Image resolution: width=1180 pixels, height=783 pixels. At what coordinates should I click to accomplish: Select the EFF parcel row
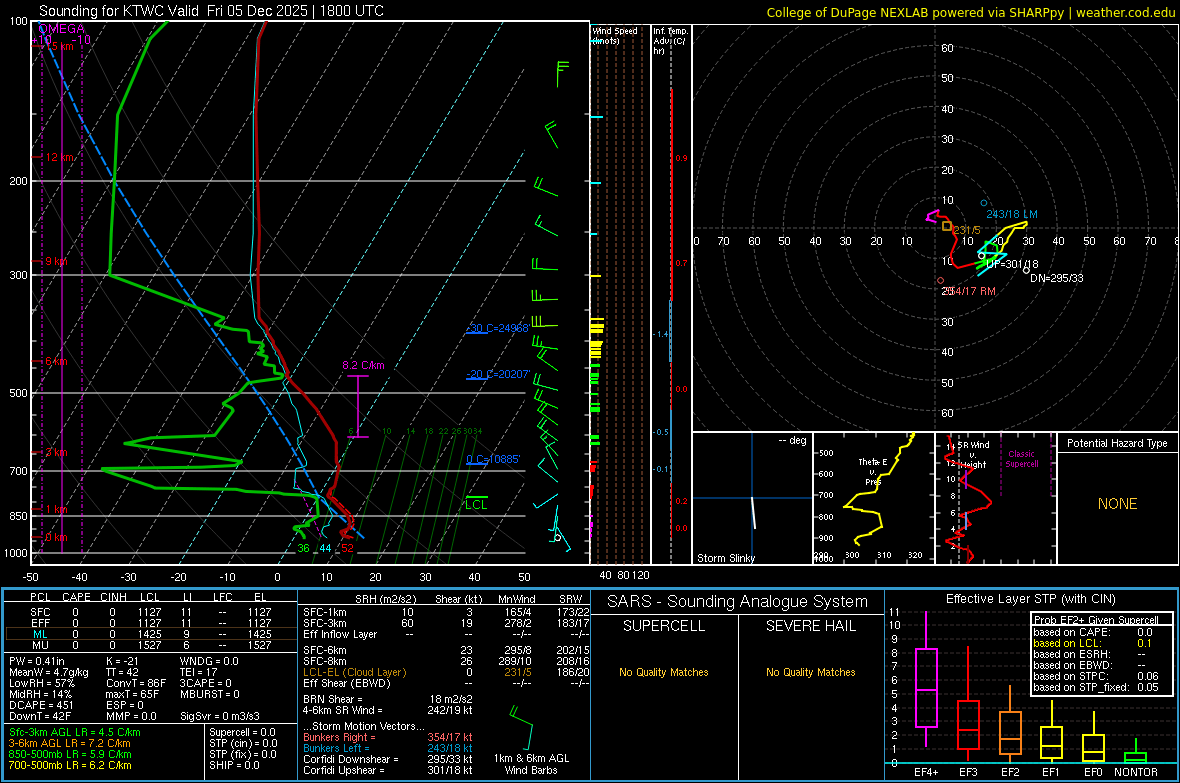(150, 623)
